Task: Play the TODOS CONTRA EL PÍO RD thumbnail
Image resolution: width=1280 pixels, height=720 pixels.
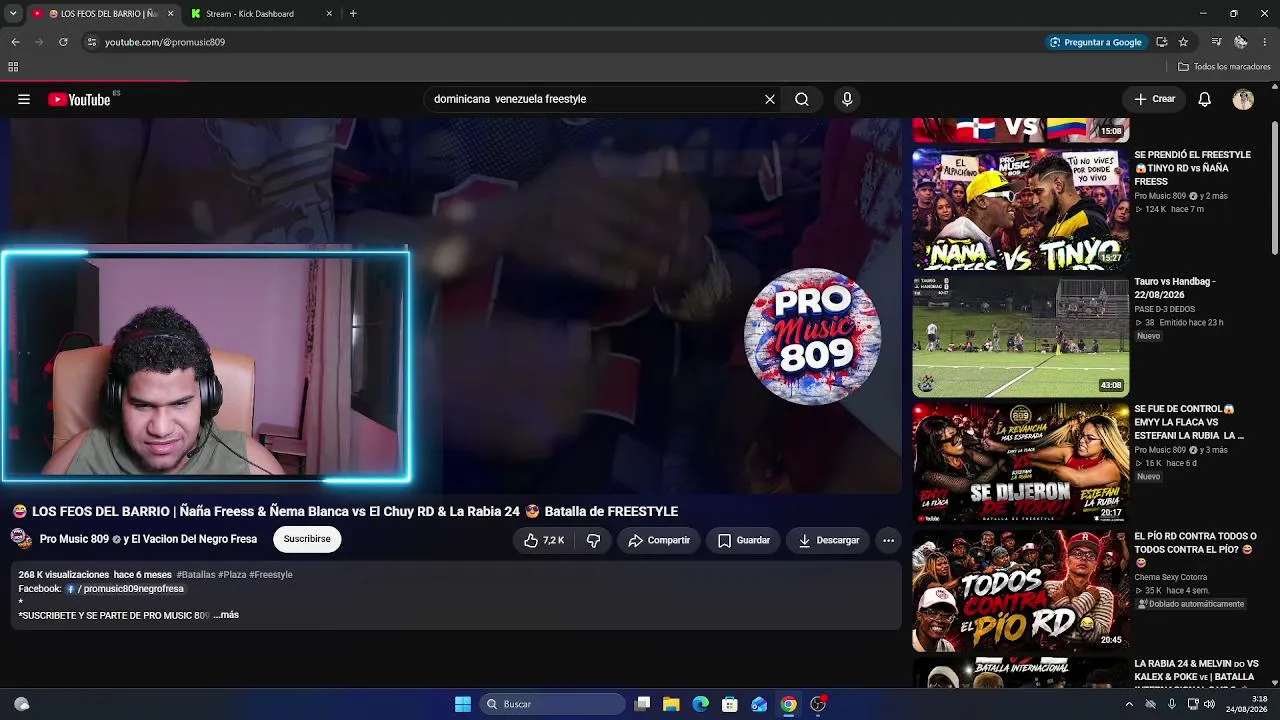Action: [x=1021, y=590]
